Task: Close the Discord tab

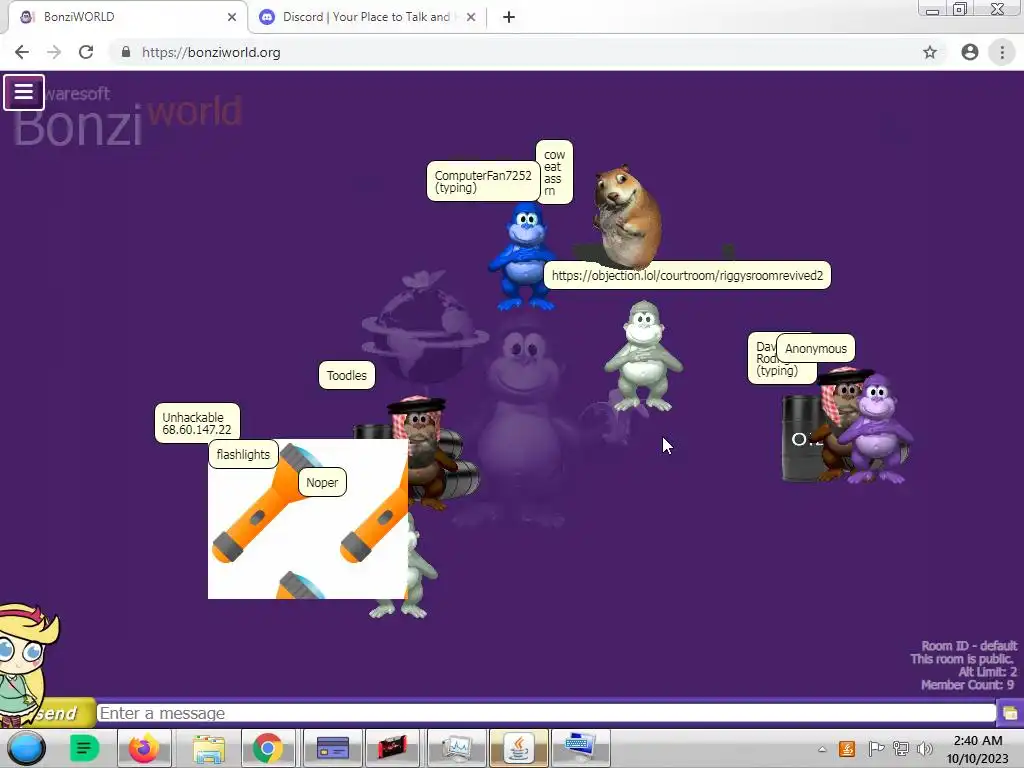Action: (x=471, y=17)
